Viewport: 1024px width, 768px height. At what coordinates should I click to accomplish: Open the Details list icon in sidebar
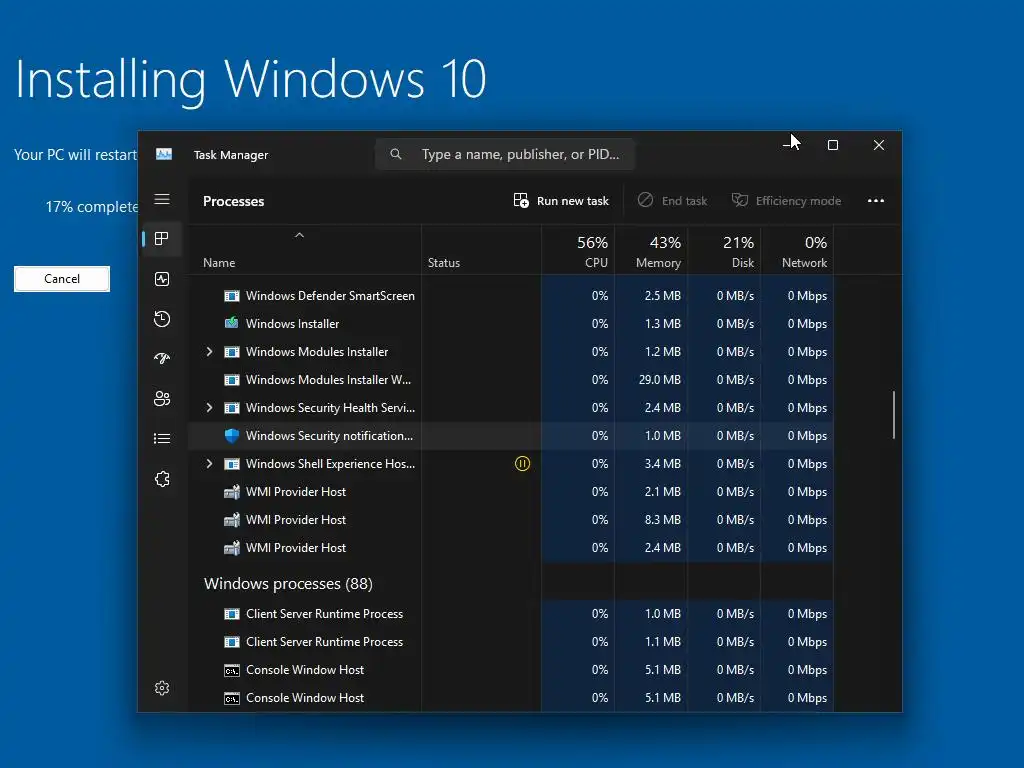pos(162,438)
